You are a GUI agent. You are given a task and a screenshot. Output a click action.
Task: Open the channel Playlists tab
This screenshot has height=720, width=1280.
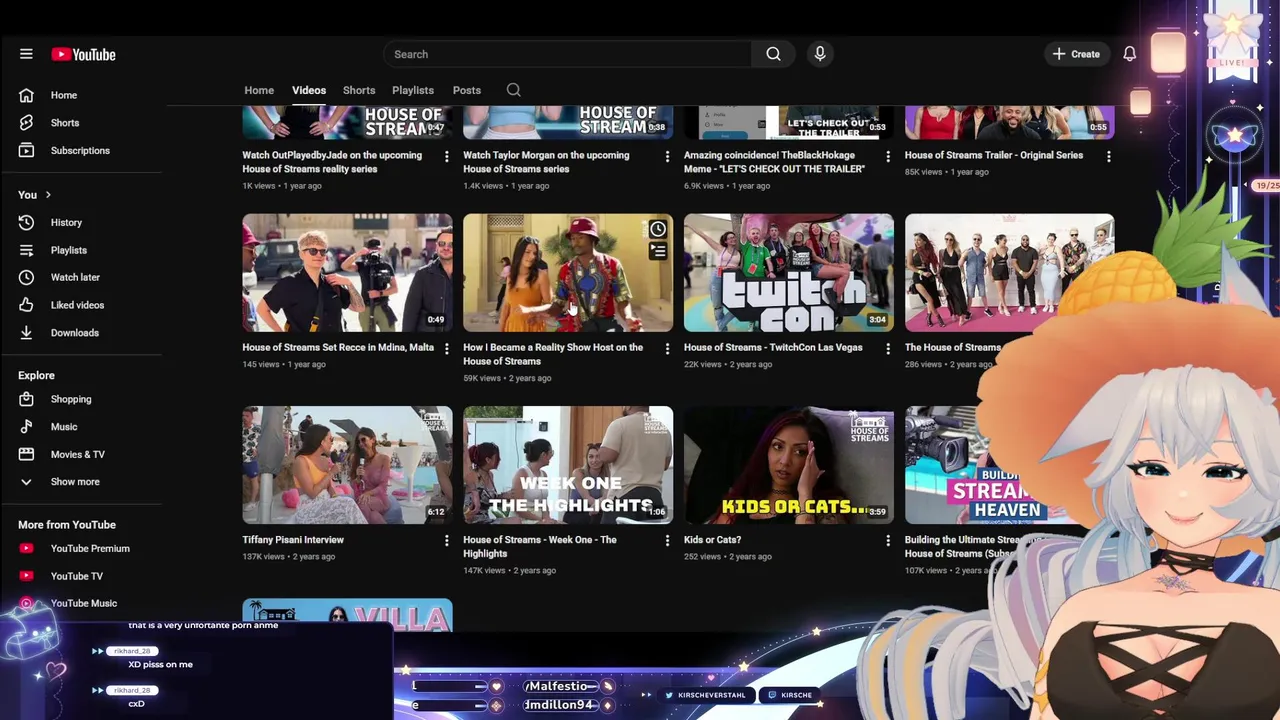(x=413, y=90)
